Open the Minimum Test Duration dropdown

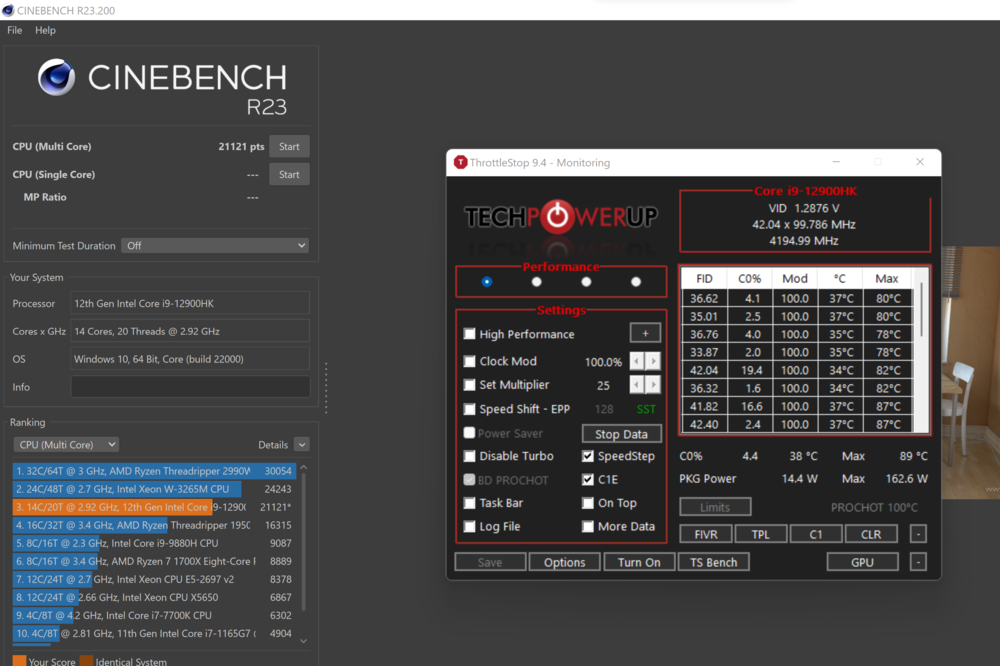click(214, 245)
